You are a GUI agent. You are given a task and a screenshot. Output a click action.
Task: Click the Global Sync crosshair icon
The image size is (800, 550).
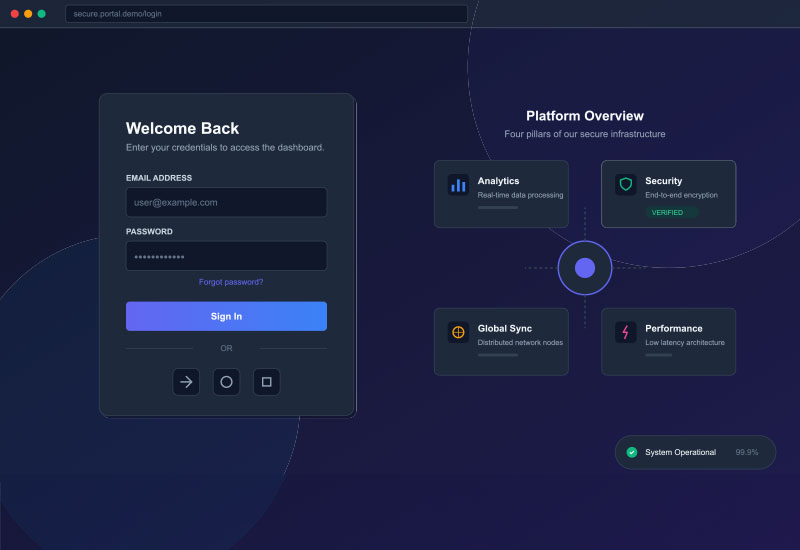(458, 332)
